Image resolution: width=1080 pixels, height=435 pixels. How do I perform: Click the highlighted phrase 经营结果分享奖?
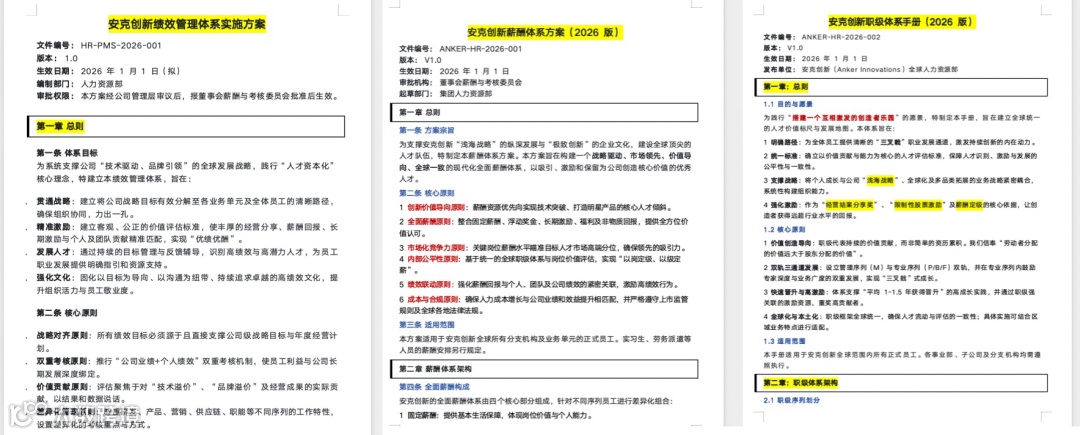[x=851, y=205]
